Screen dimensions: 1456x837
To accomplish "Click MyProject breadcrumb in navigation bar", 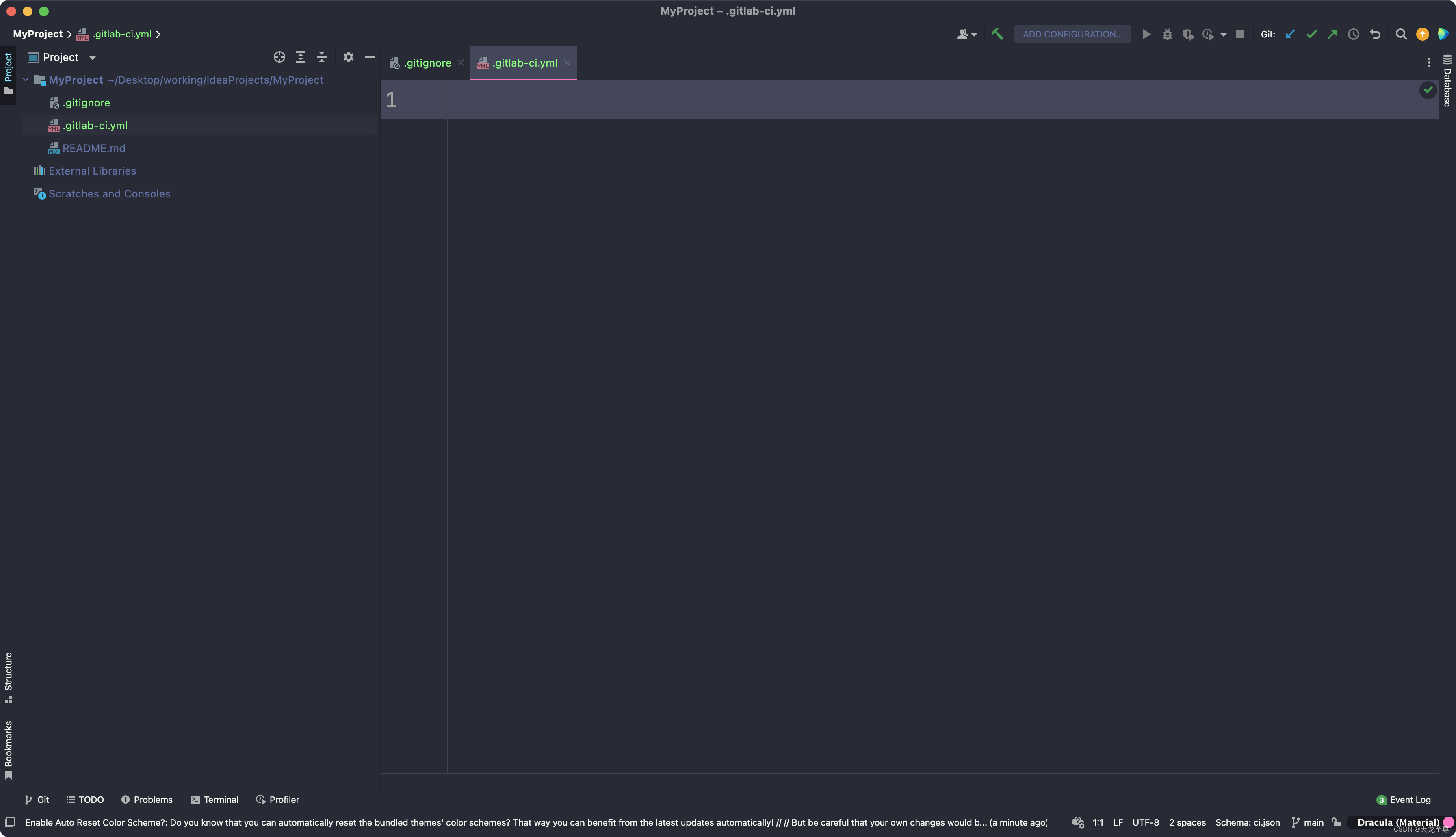I will point(38,34).
